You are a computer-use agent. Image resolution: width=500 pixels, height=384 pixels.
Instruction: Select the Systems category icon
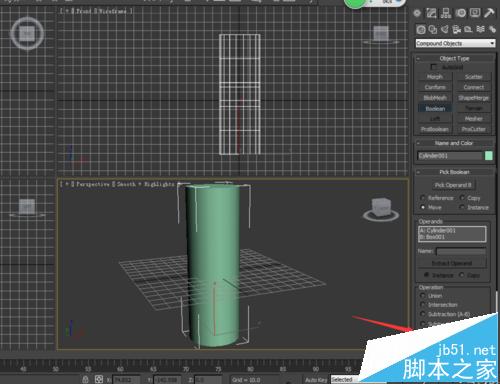pos(492,30)
